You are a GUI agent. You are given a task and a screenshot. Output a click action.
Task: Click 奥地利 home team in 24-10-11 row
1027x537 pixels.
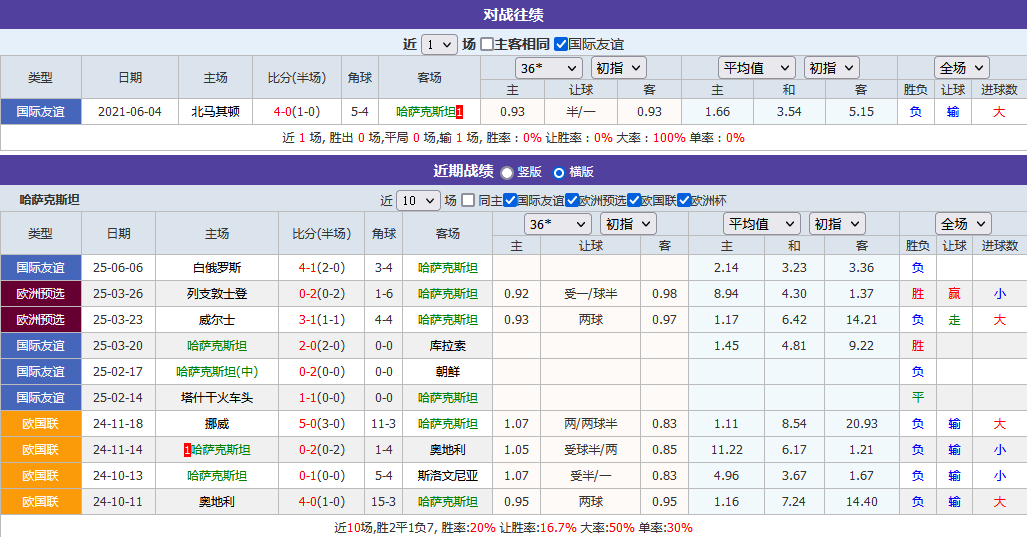217,502
